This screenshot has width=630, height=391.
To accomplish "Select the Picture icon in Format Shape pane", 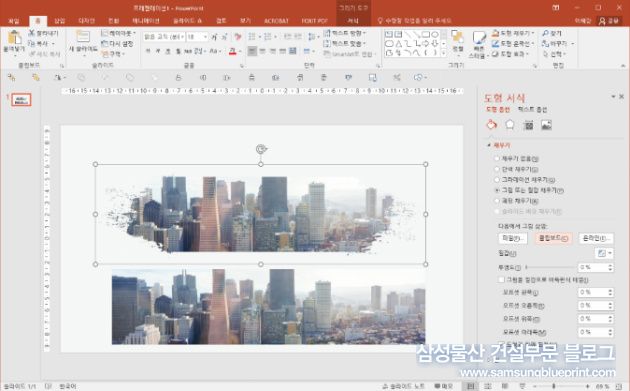I will click(546, 125).
